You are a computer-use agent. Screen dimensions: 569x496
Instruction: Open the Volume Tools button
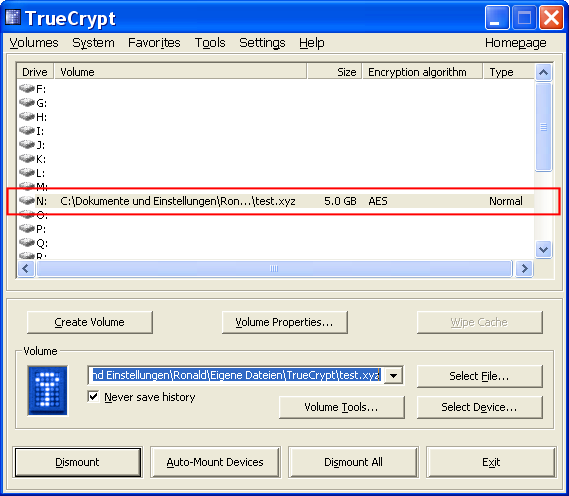(x=341, y=407)
